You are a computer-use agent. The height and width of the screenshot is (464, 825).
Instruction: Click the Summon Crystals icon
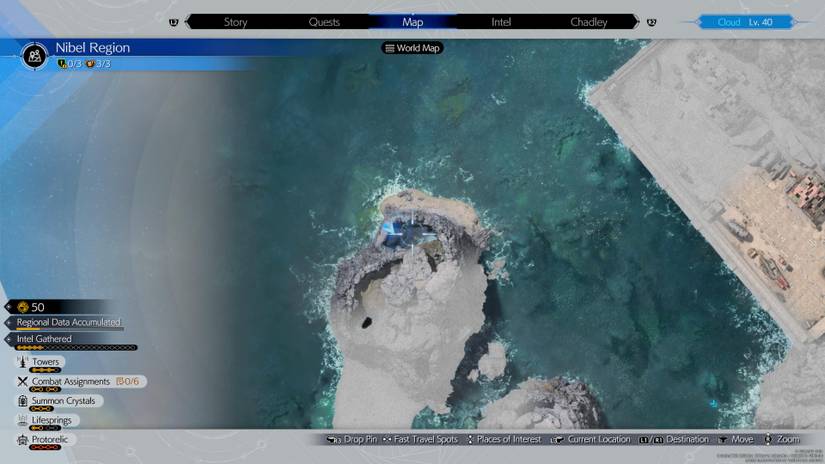point(22,401)
